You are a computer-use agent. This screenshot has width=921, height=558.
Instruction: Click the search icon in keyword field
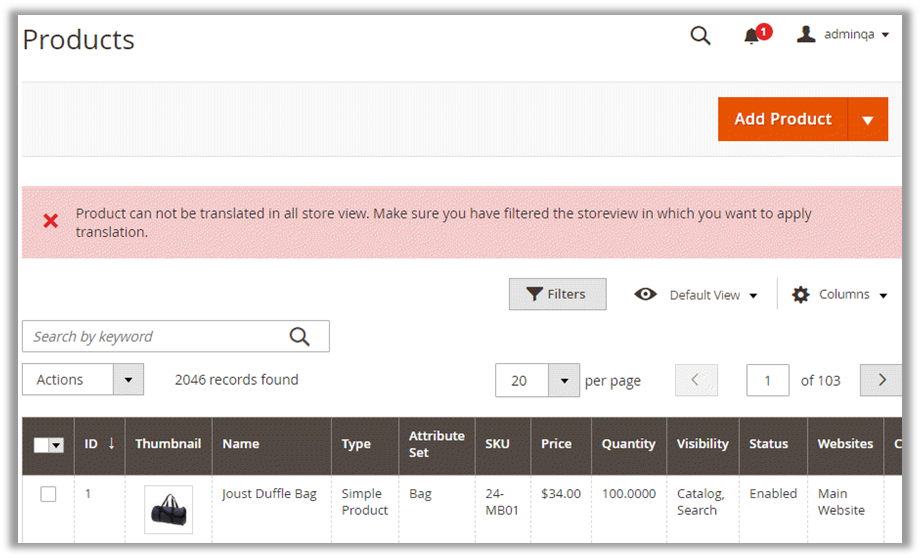tap(299, 337)
